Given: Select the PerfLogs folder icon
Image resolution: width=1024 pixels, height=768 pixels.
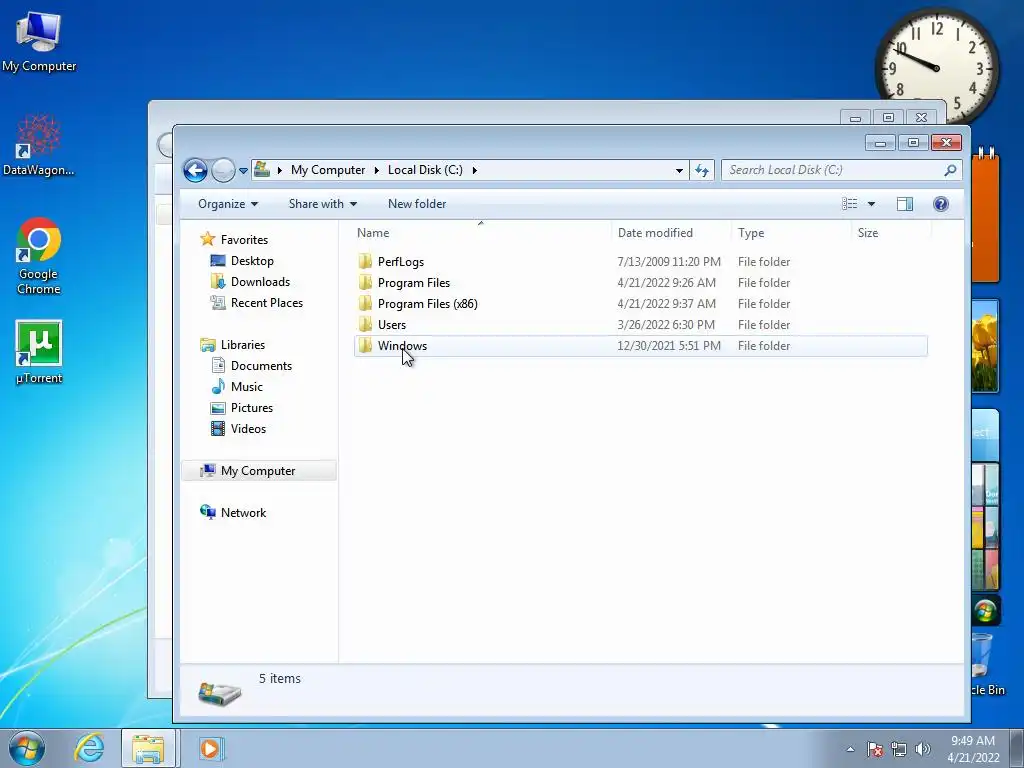Looking at the screenshot, I should (x=365, y=262).
